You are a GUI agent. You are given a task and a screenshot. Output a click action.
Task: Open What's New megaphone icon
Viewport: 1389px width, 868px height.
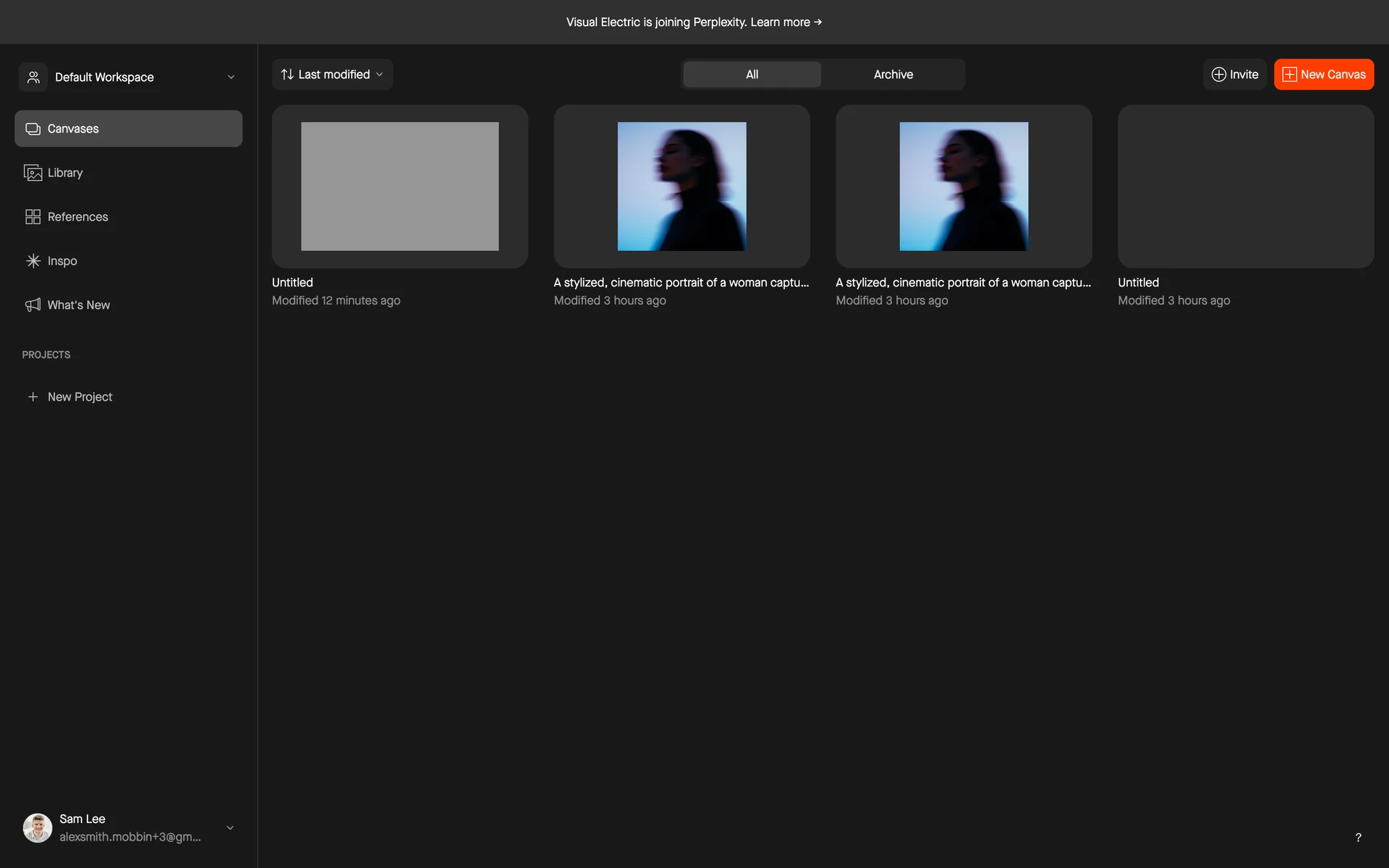pos(33,305)
